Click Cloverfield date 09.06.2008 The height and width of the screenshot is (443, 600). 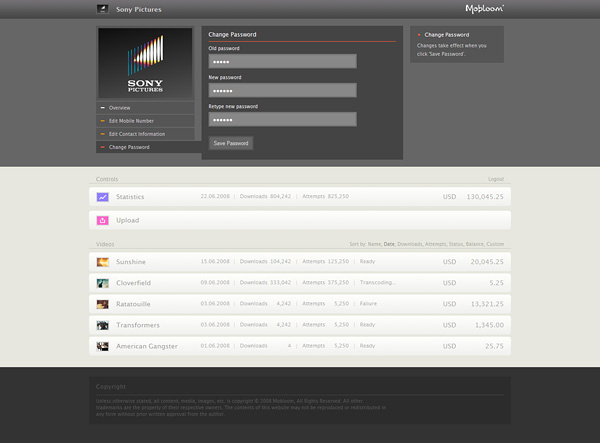[x=215, y=283]
